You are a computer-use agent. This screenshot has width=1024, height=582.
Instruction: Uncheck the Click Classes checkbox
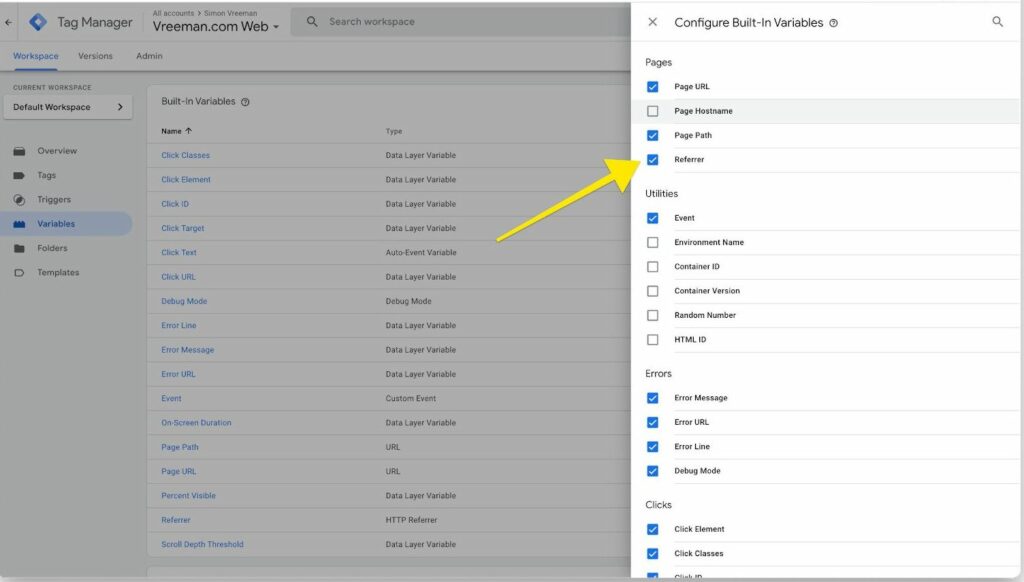(x=652, y=554)
